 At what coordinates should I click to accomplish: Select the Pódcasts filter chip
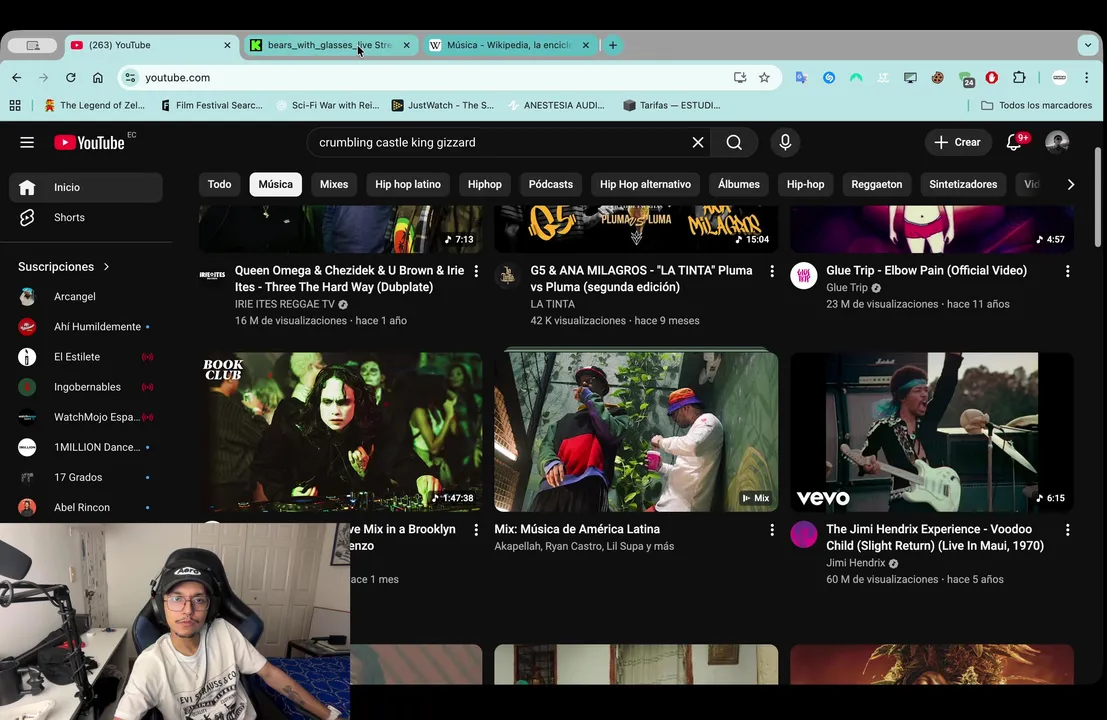tap(551, 184)
